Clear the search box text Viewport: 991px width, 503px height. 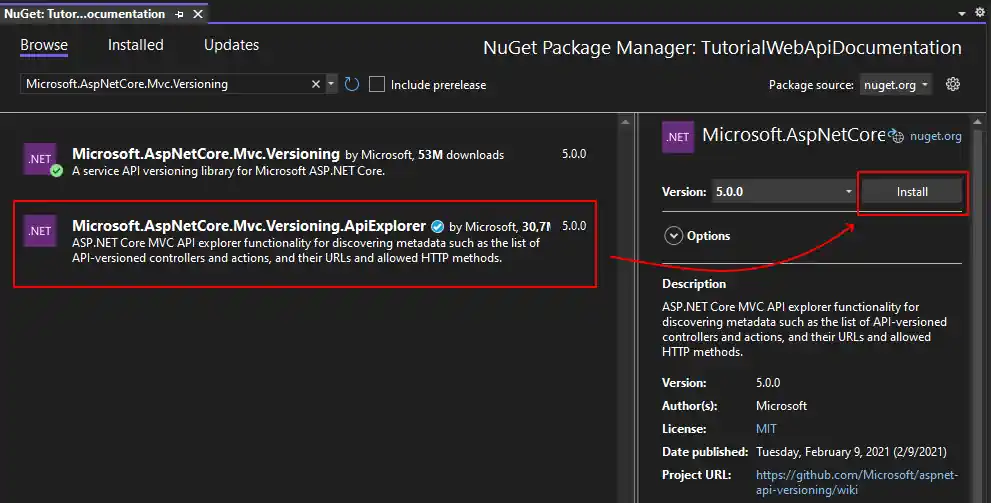pyautogui.click(x=316, y=84)
